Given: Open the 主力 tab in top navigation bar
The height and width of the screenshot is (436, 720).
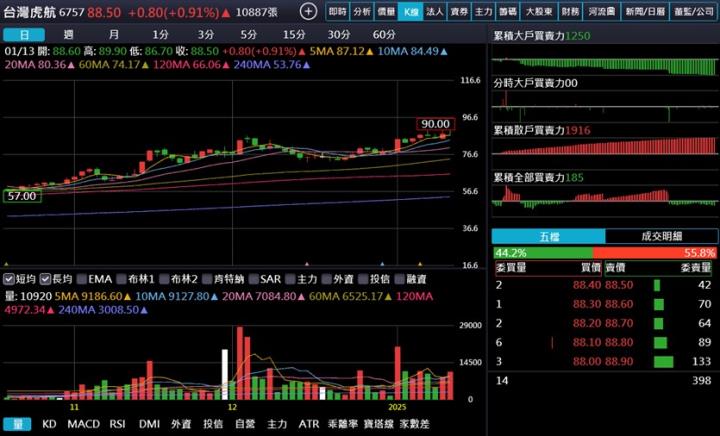Looking at the screenshot, I should [x=484, y=12].
